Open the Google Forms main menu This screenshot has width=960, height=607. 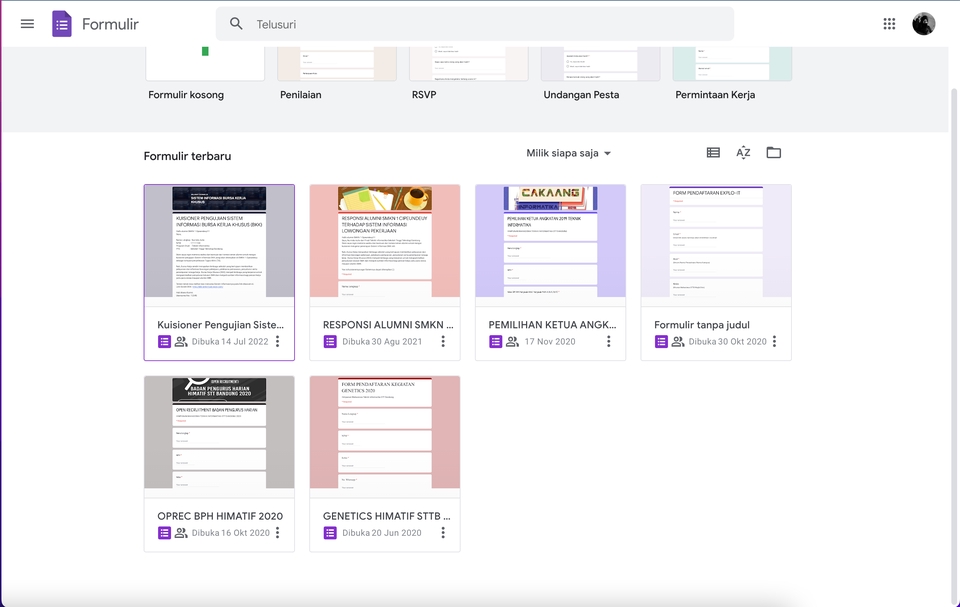[27, 23]
